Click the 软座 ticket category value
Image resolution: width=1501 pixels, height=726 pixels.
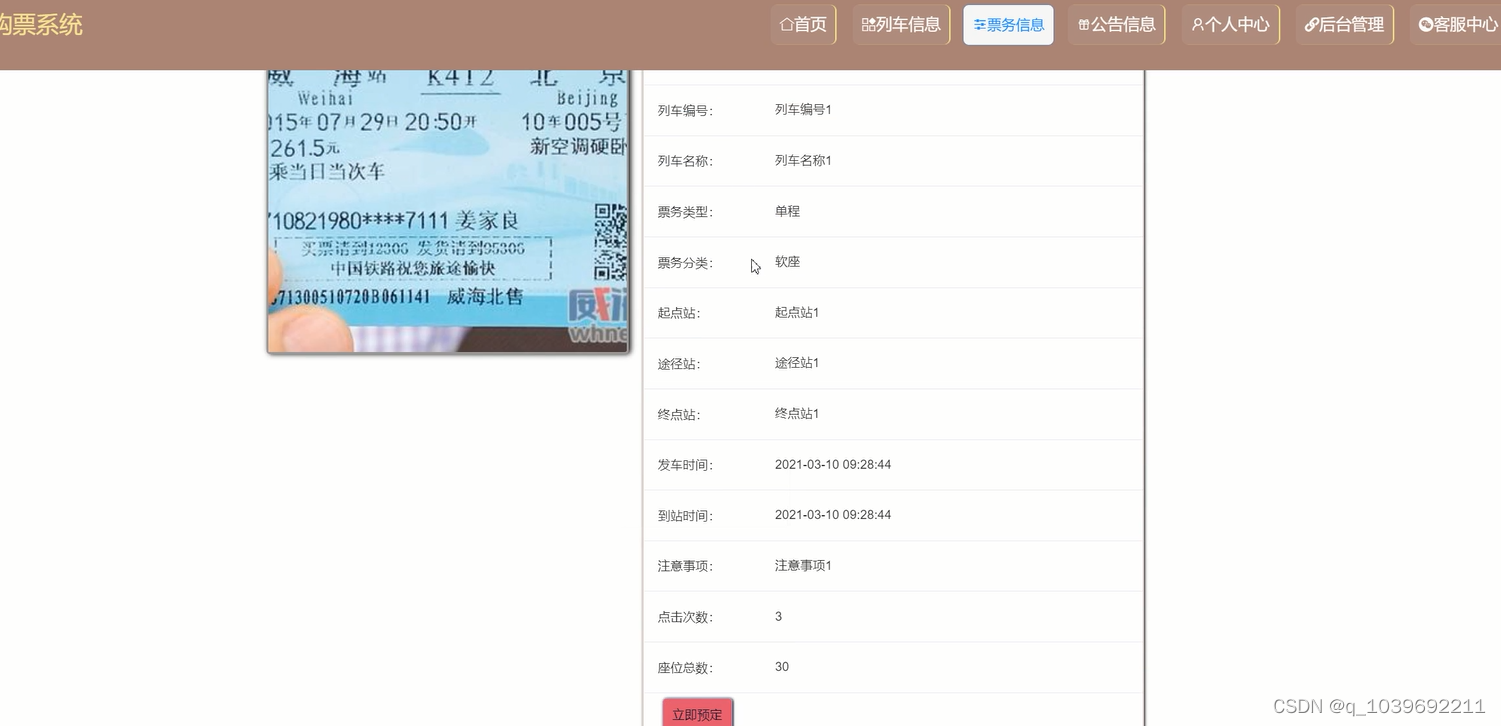(787, 262)
